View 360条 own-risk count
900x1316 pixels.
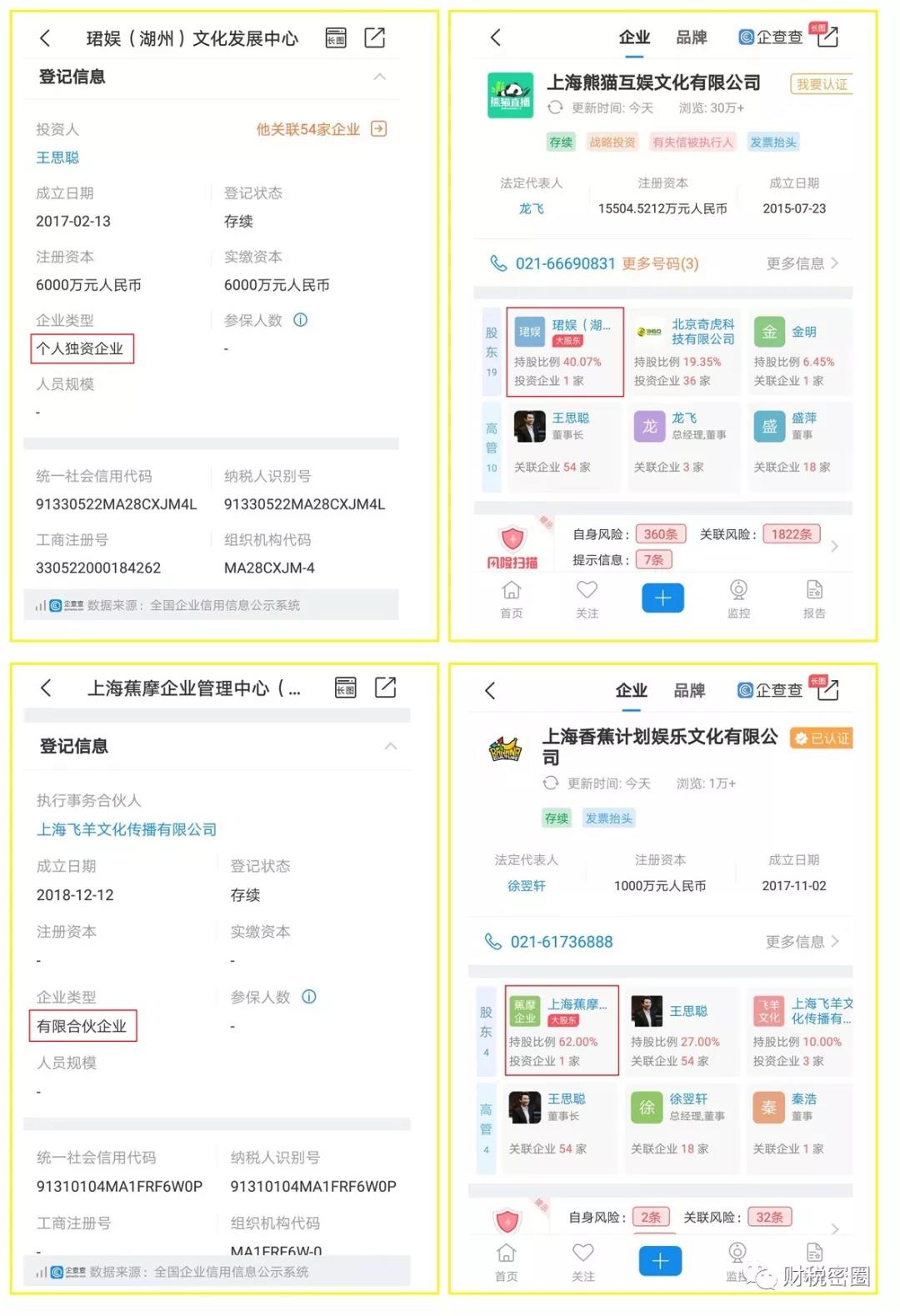click(661, 534)
